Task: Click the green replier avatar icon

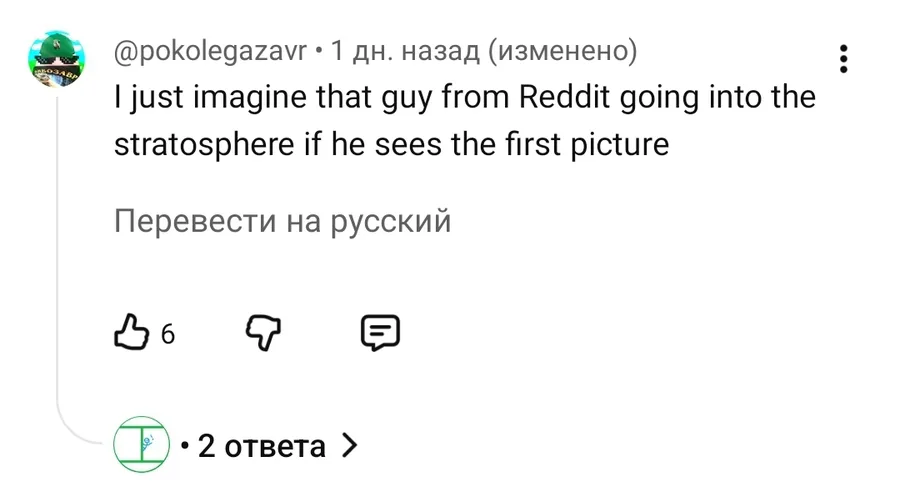Action: [137, 444]
